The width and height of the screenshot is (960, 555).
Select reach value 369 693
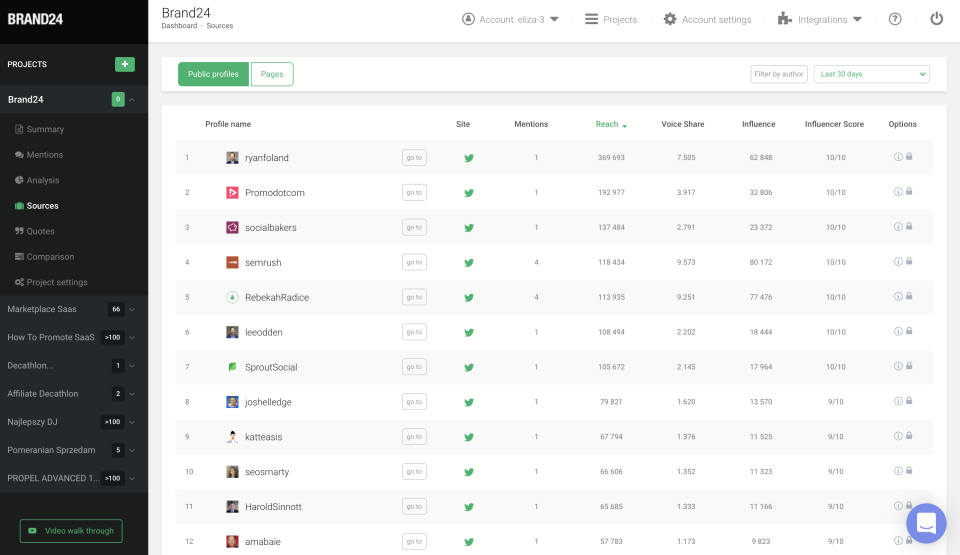pos(611,157)
